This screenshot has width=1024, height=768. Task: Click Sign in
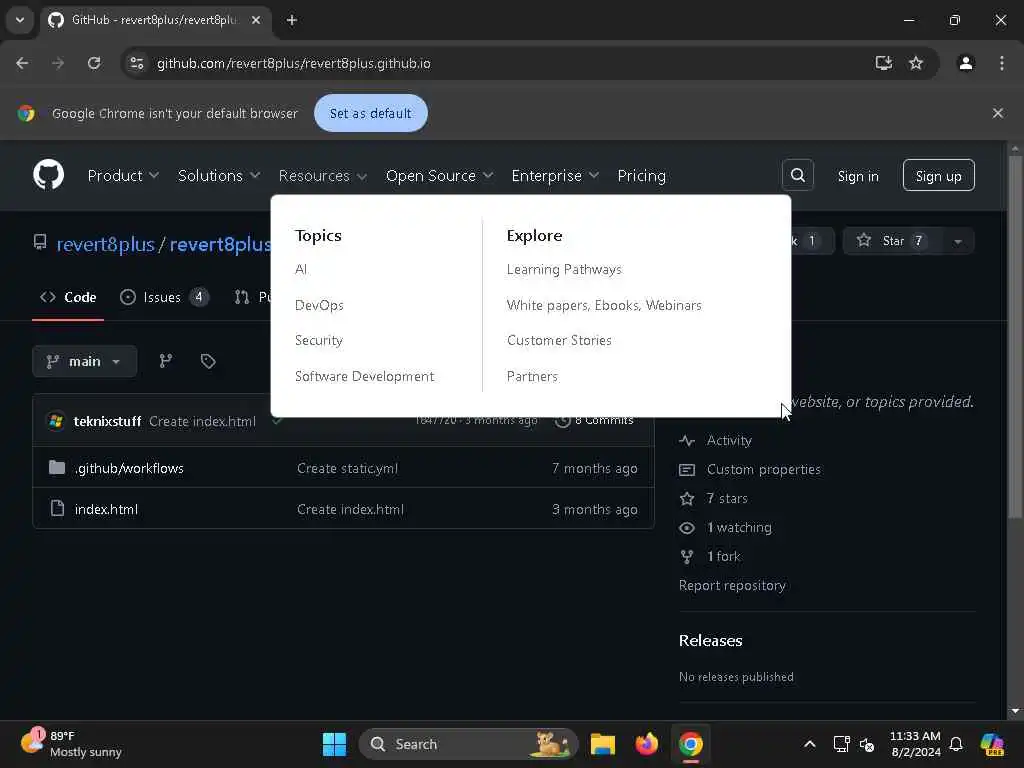pos(857,176)
